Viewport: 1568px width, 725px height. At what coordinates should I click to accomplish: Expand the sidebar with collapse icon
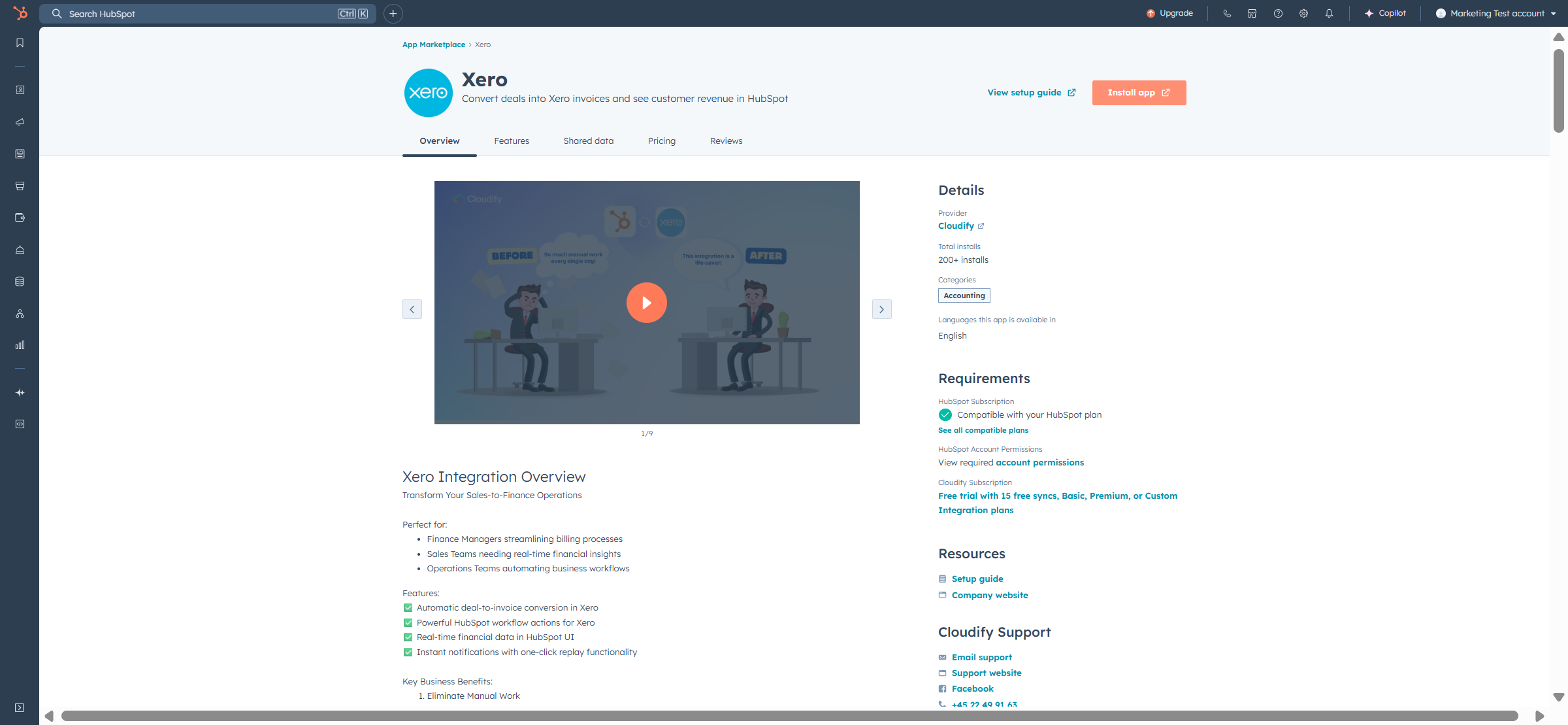pyautogui.click(x=20, y=707)
